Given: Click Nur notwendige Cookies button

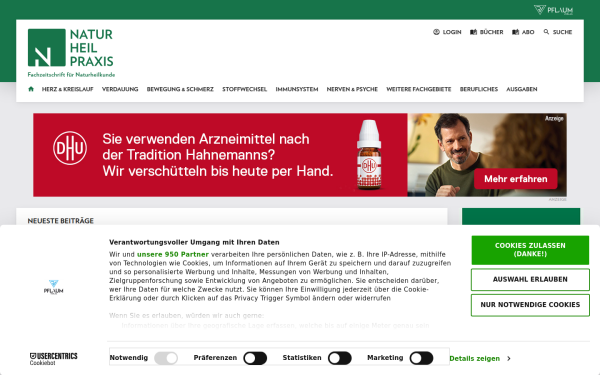Looking at the screenshot, I should pyautogui.click(x=530, y=305).
